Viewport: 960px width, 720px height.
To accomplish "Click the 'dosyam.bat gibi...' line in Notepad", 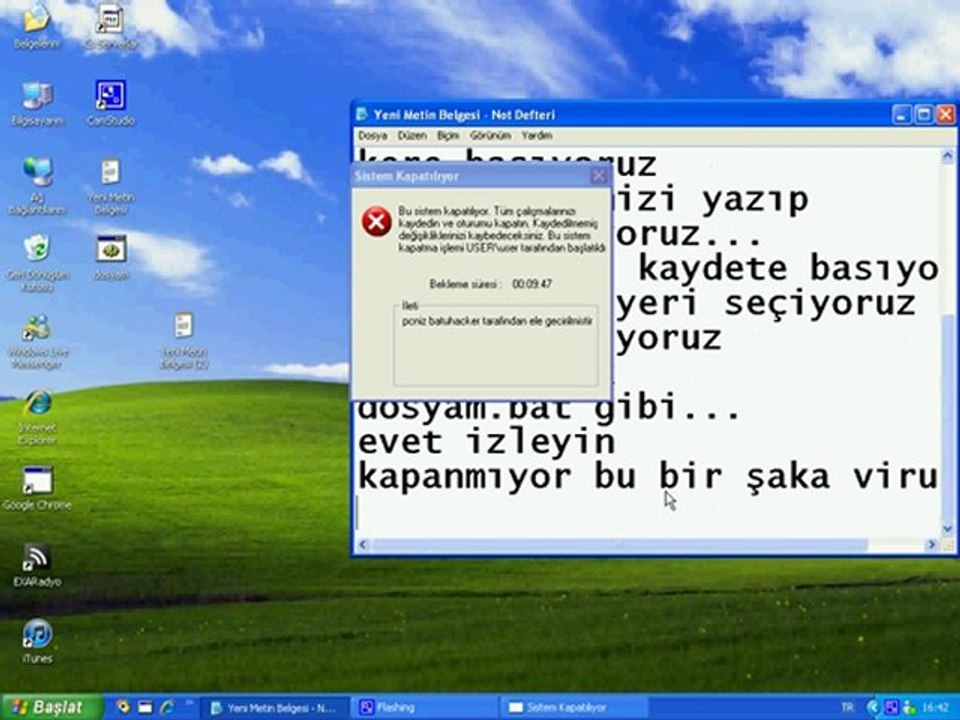I will point(548,409).
